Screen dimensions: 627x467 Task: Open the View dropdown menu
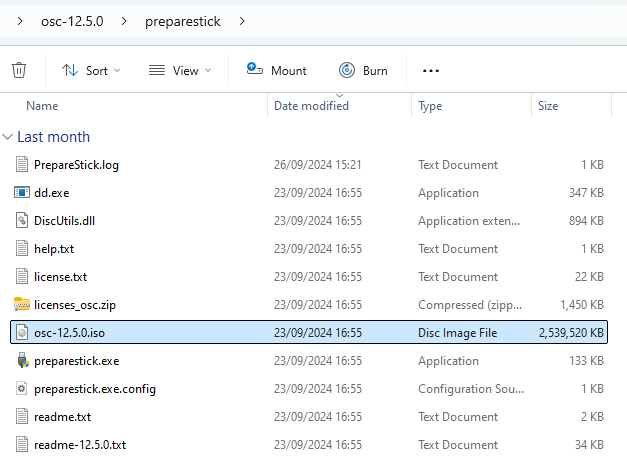click(x=180, y=71)
